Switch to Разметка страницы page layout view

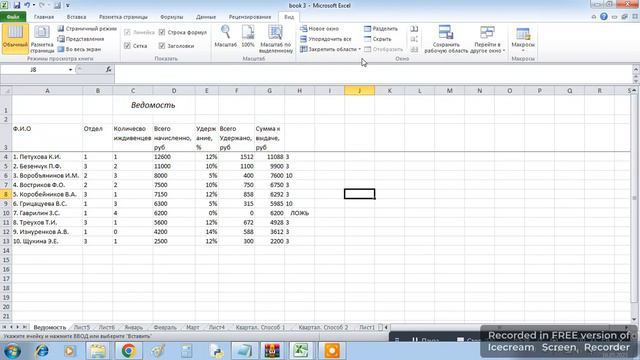42,38
